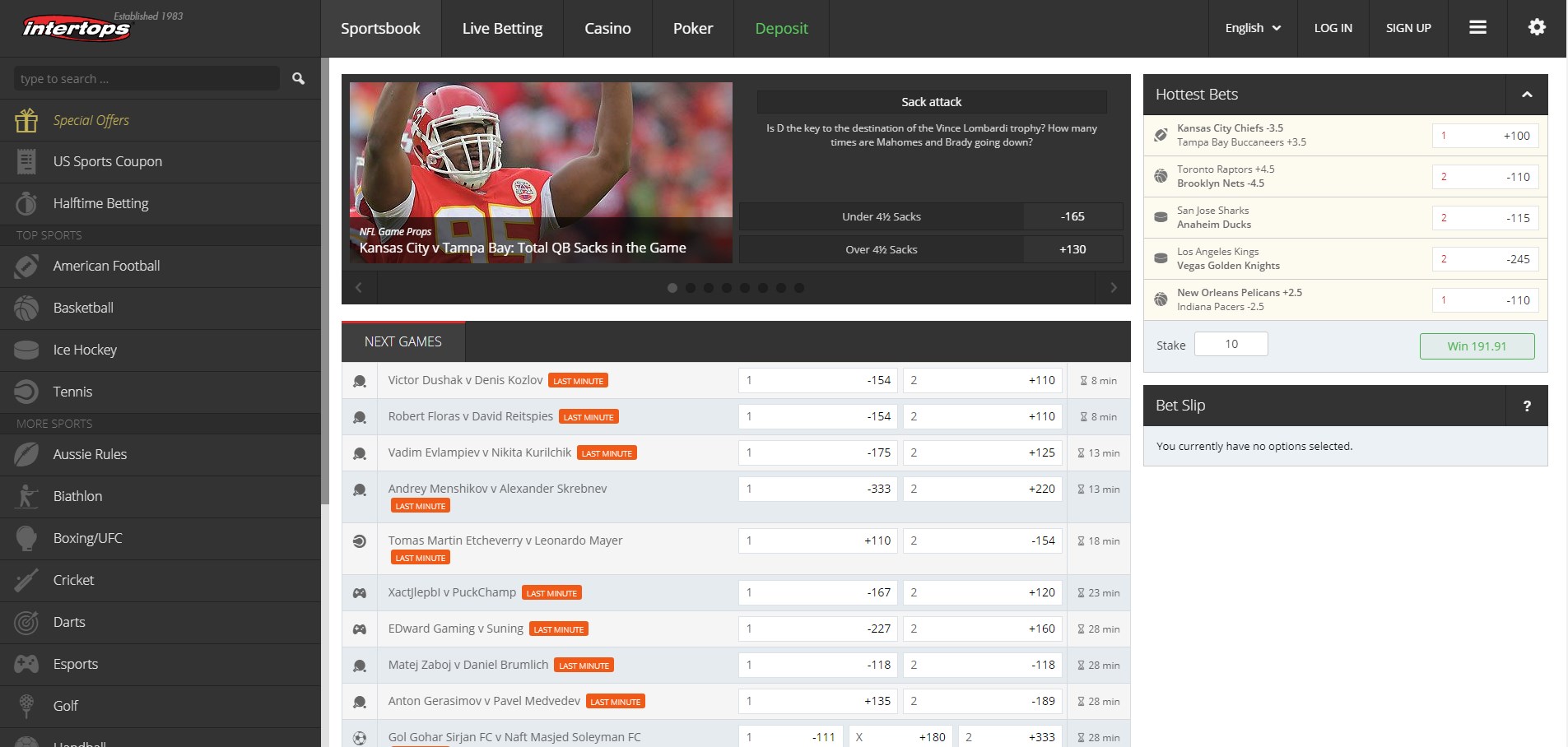Image resolution: width=1568 pixels, height=747 pixels.
Task: Select Biathlon sidebar icon
Action: tap(26, 496)
